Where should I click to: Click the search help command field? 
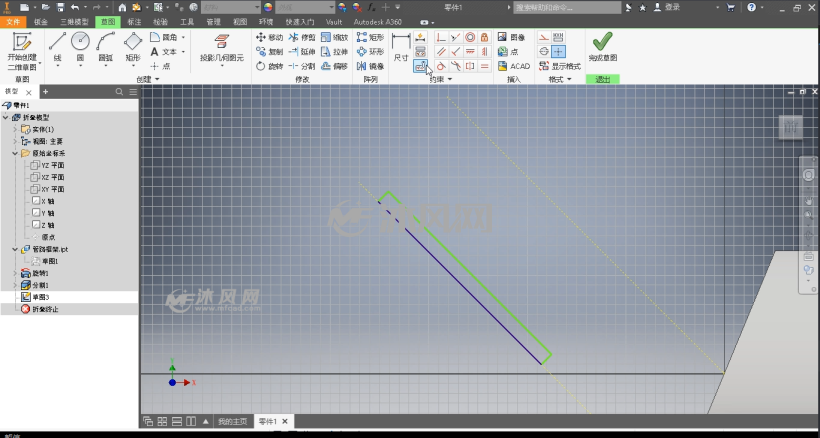pyautogui.click(x=567, y=7)
